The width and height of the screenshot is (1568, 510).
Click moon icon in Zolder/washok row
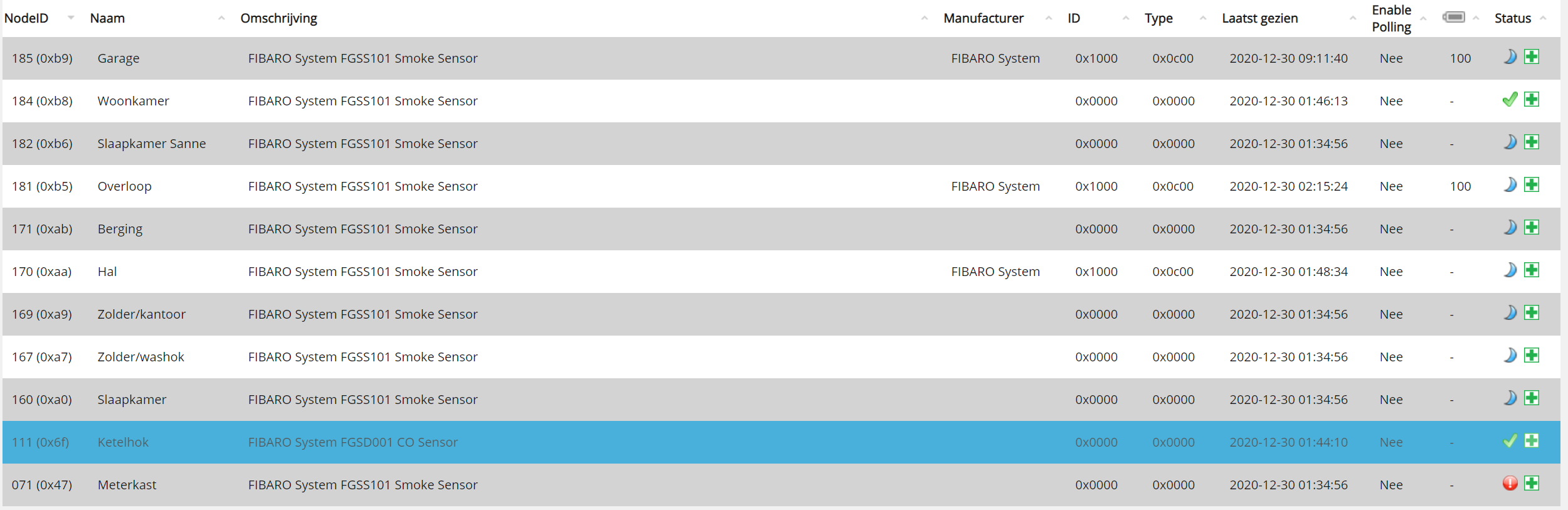click(x=1510, y=356)
